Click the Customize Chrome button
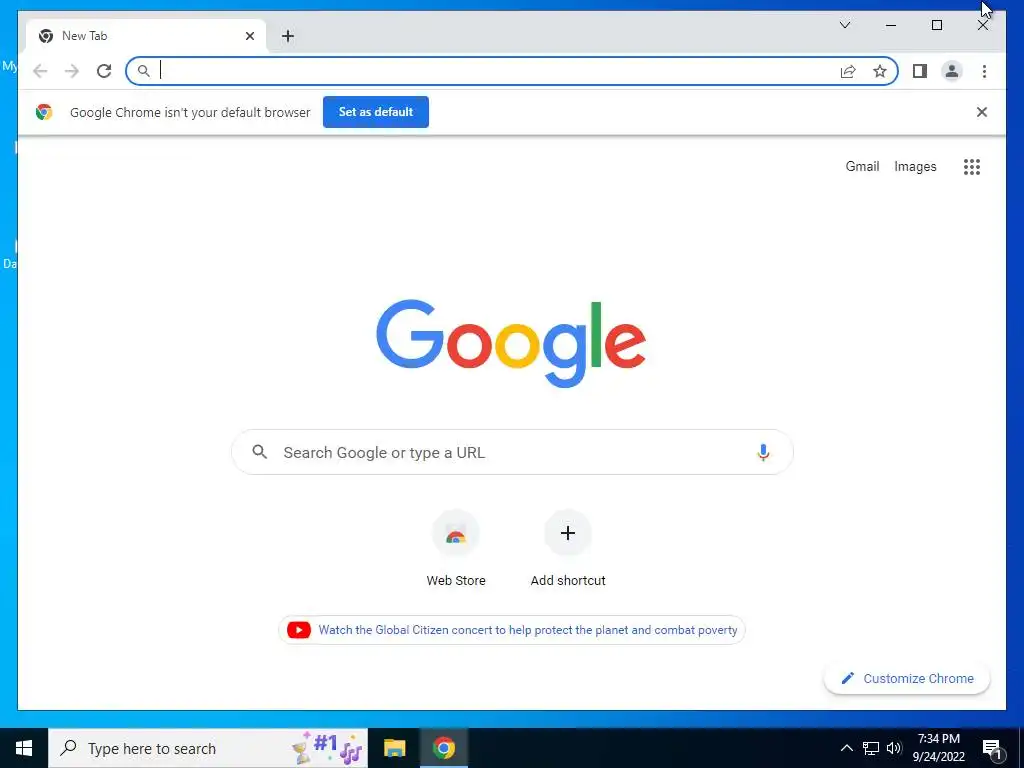Screen dimensions: 1024x768 tap(907, 679)
